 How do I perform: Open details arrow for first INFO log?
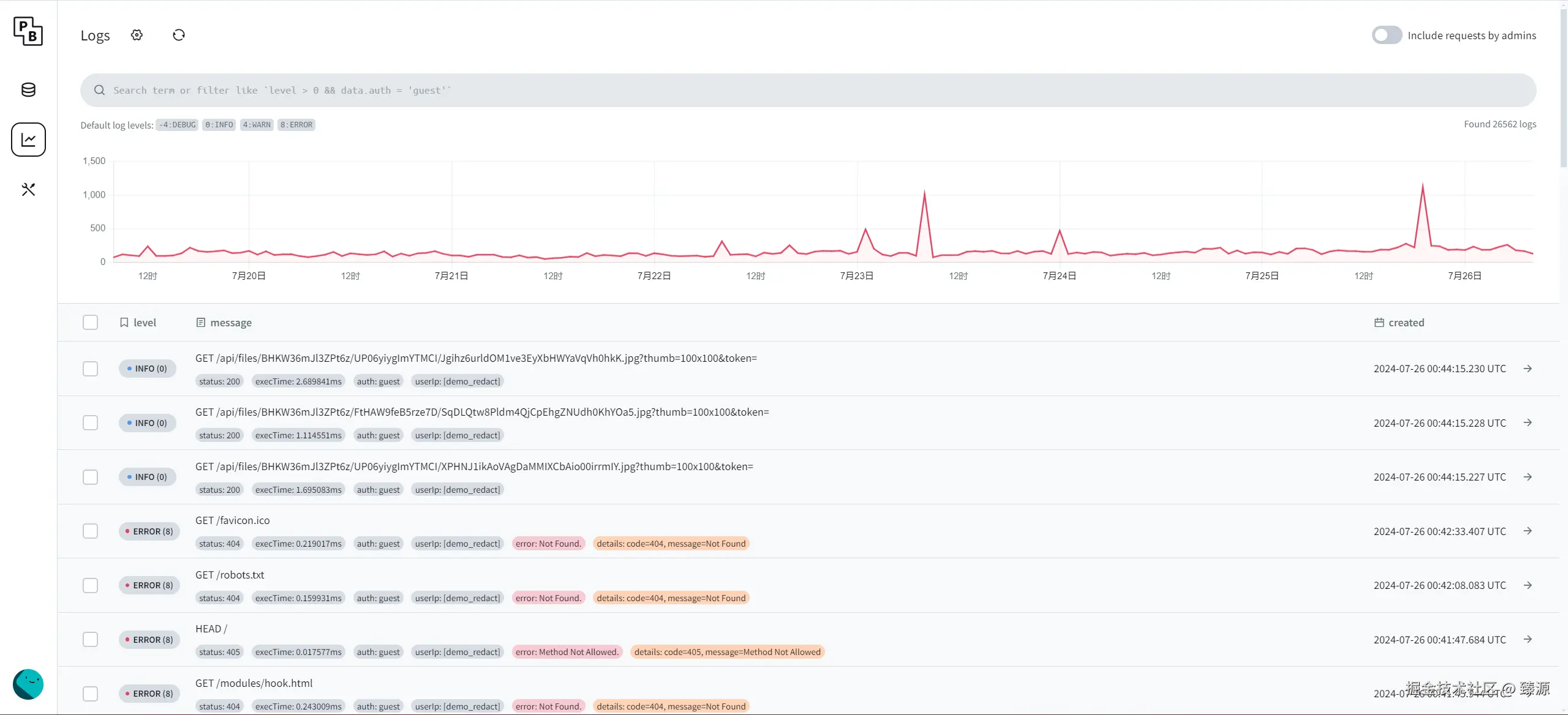(x=1528, y=369)
